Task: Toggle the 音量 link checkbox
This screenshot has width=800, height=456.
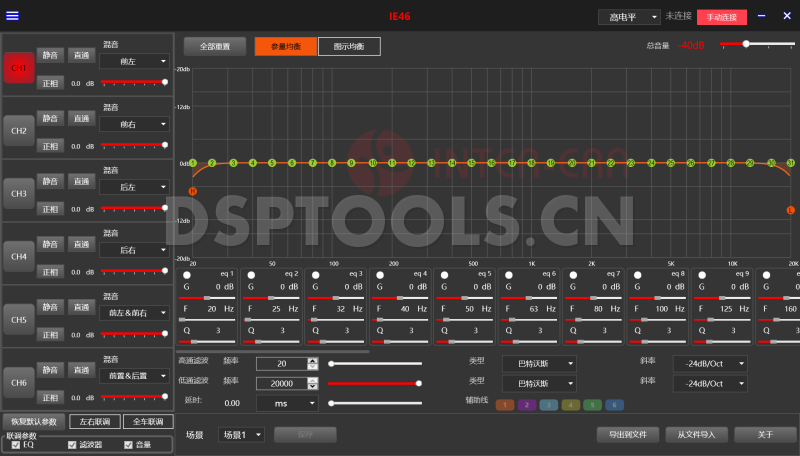Action: point(127,445)
